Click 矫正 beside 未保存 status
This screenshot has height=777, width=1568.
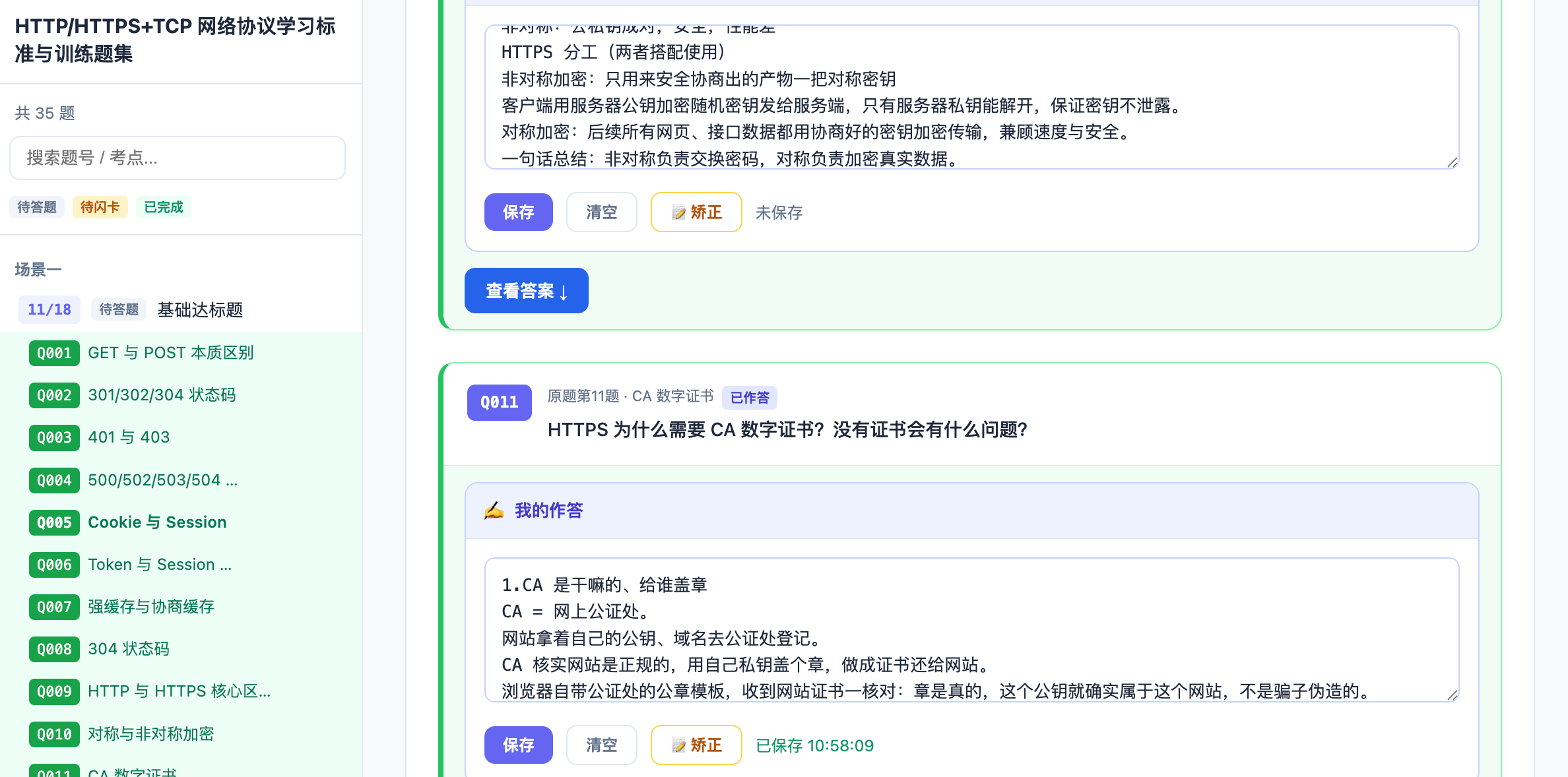point(696,212)
